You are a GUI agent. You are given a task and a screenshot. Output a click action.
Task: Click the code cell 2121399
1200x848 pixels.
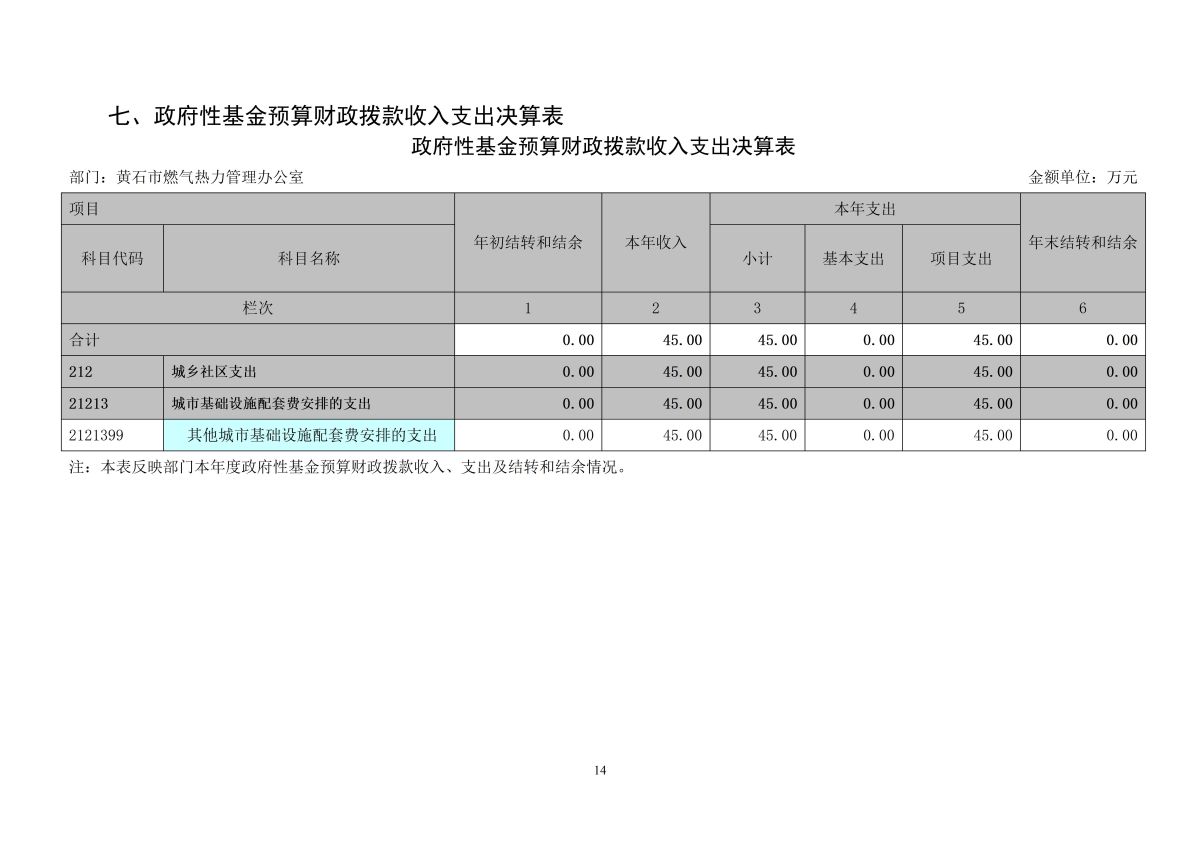(x=112, y=435)
